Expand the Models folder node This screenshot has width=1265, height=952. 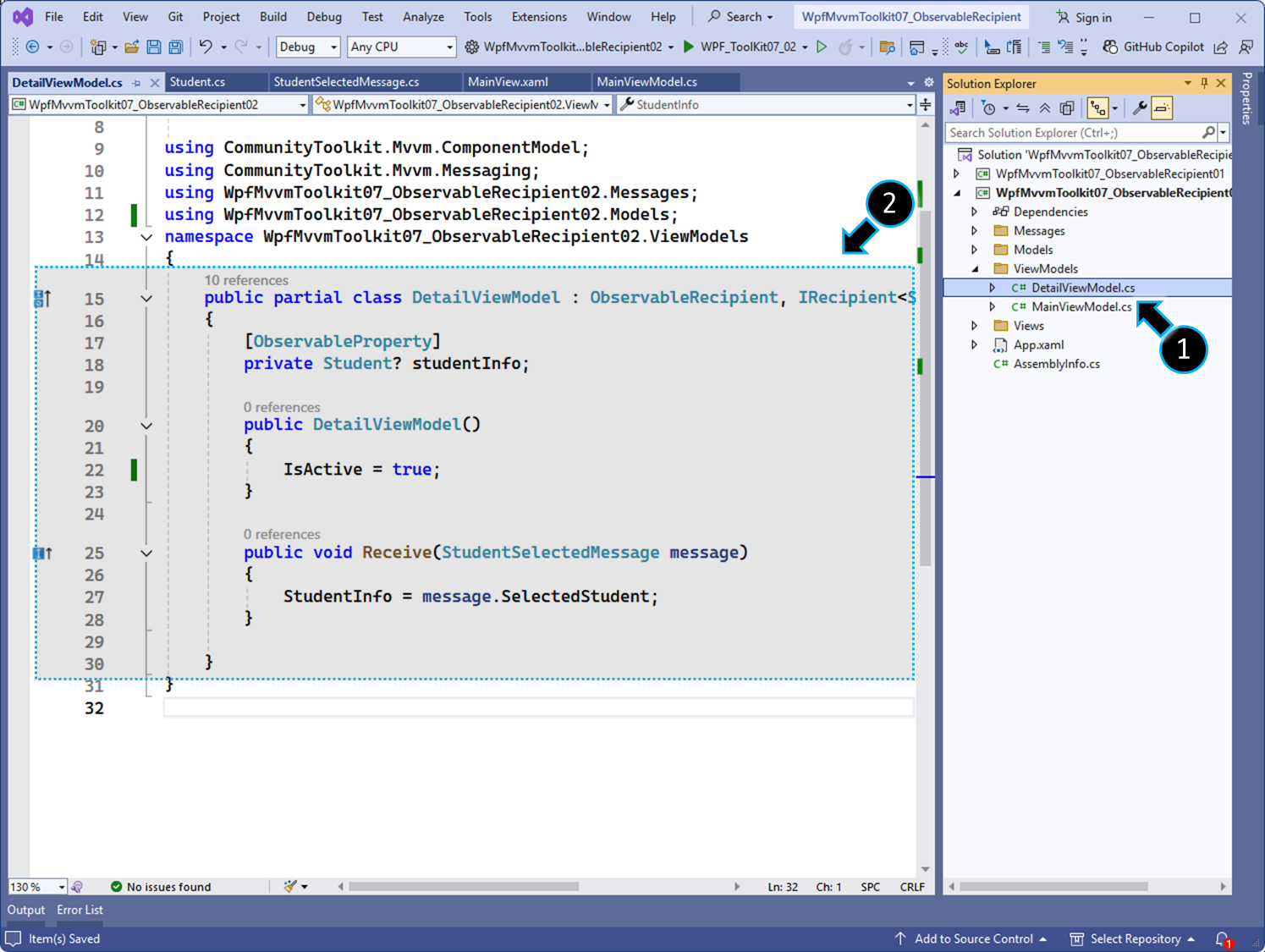pyautogui.click(x=974, y=250)
